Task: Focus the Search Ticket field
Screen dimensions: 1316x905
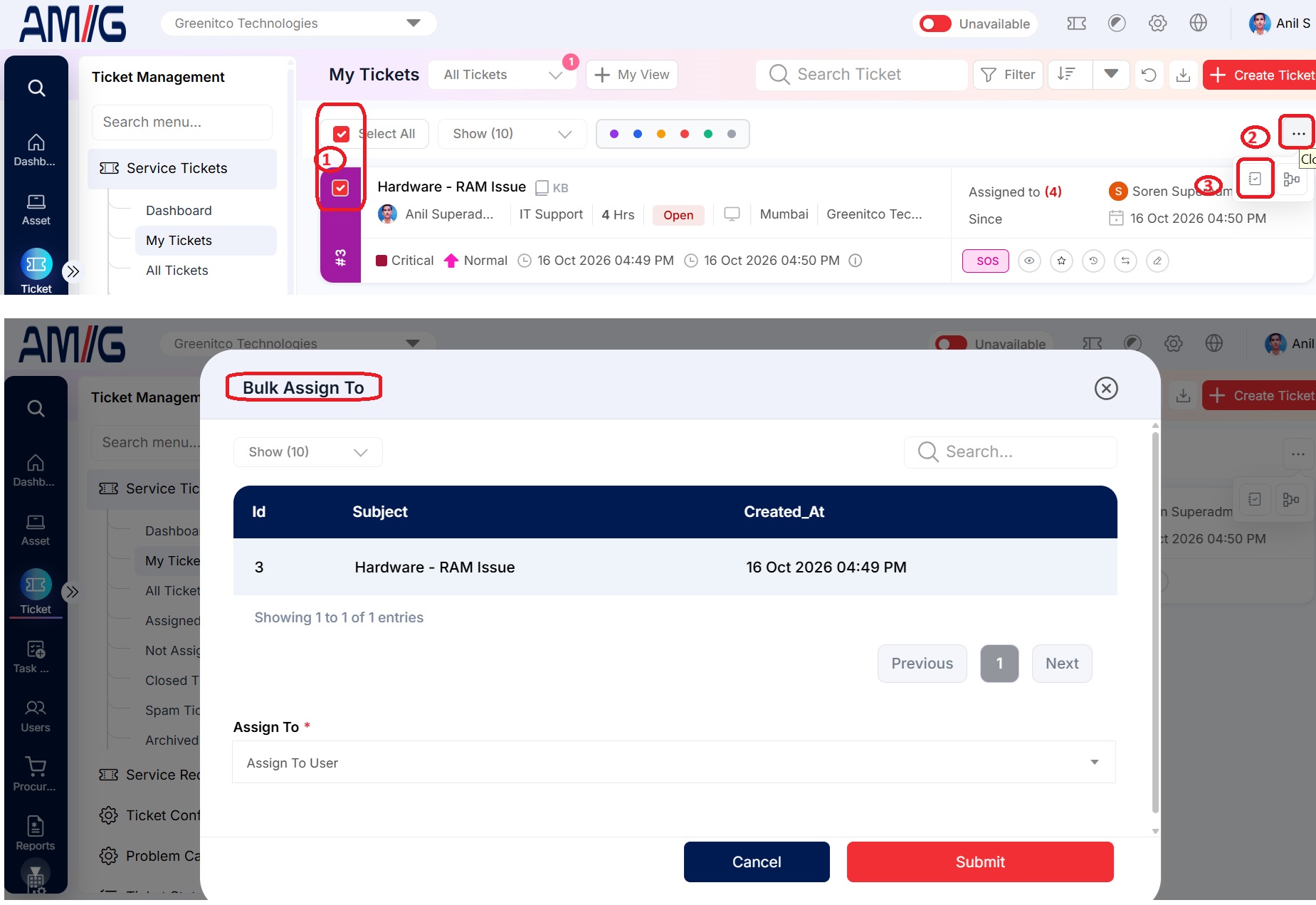Action: pyautogui.click(x=862, y=75)
